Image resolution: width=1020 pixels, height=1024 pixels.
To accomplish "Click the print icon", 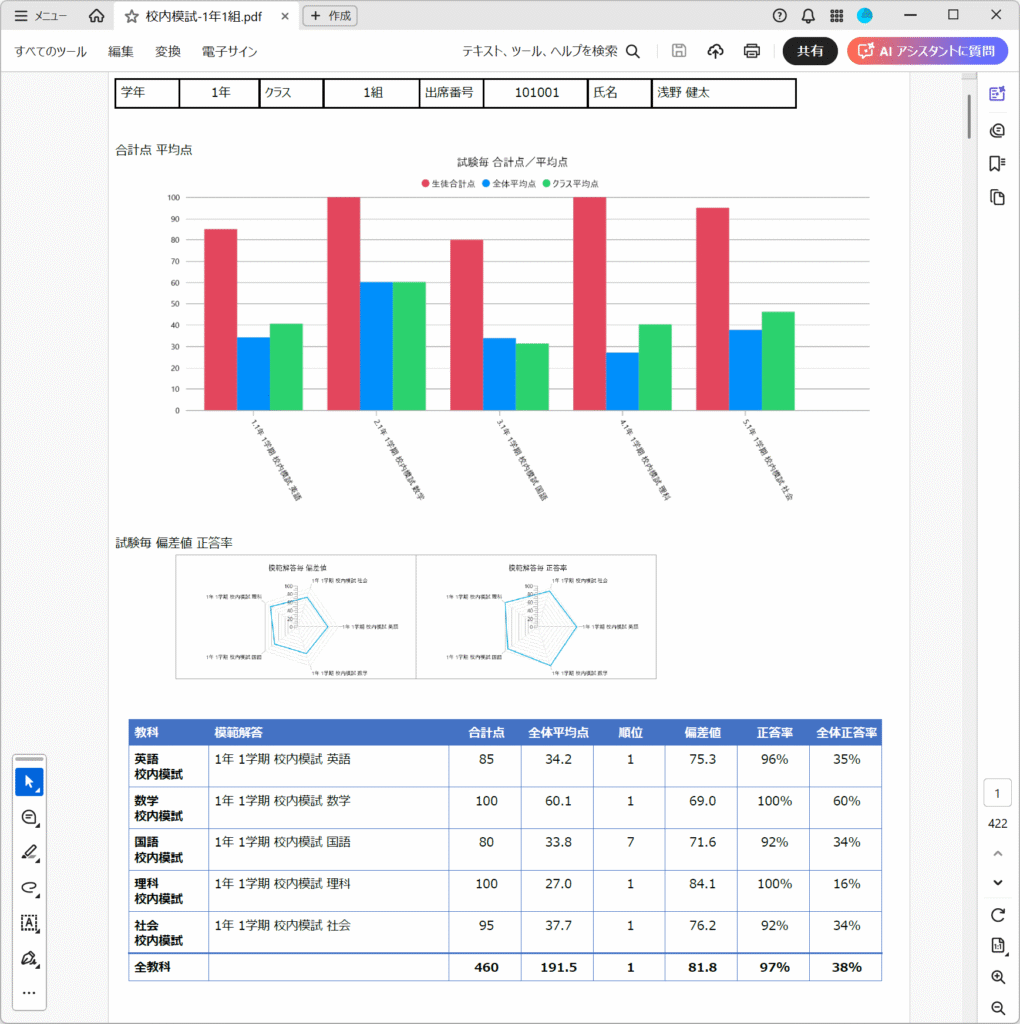I will pos(752,51).
